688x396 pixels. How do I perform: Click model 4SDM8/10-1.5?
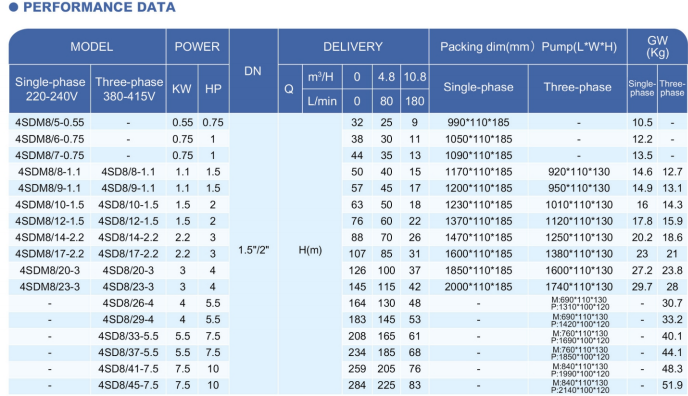[x=50, y=205]
